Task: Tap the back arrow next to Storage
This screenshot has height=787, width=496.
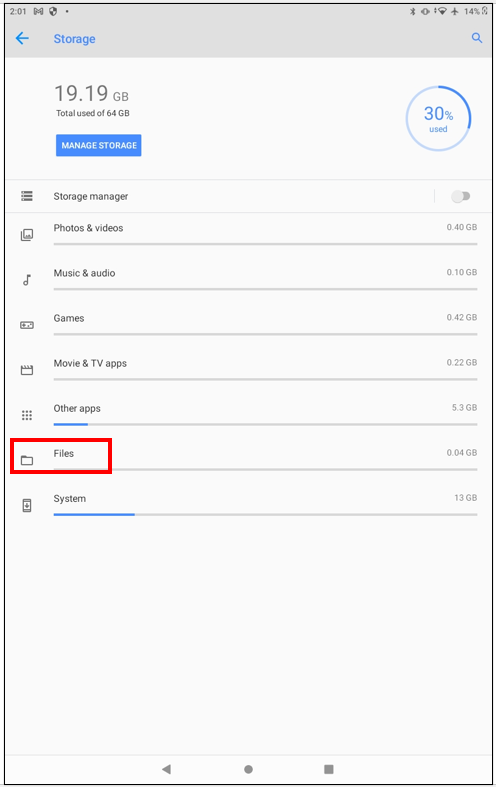Action: [22, 38]
